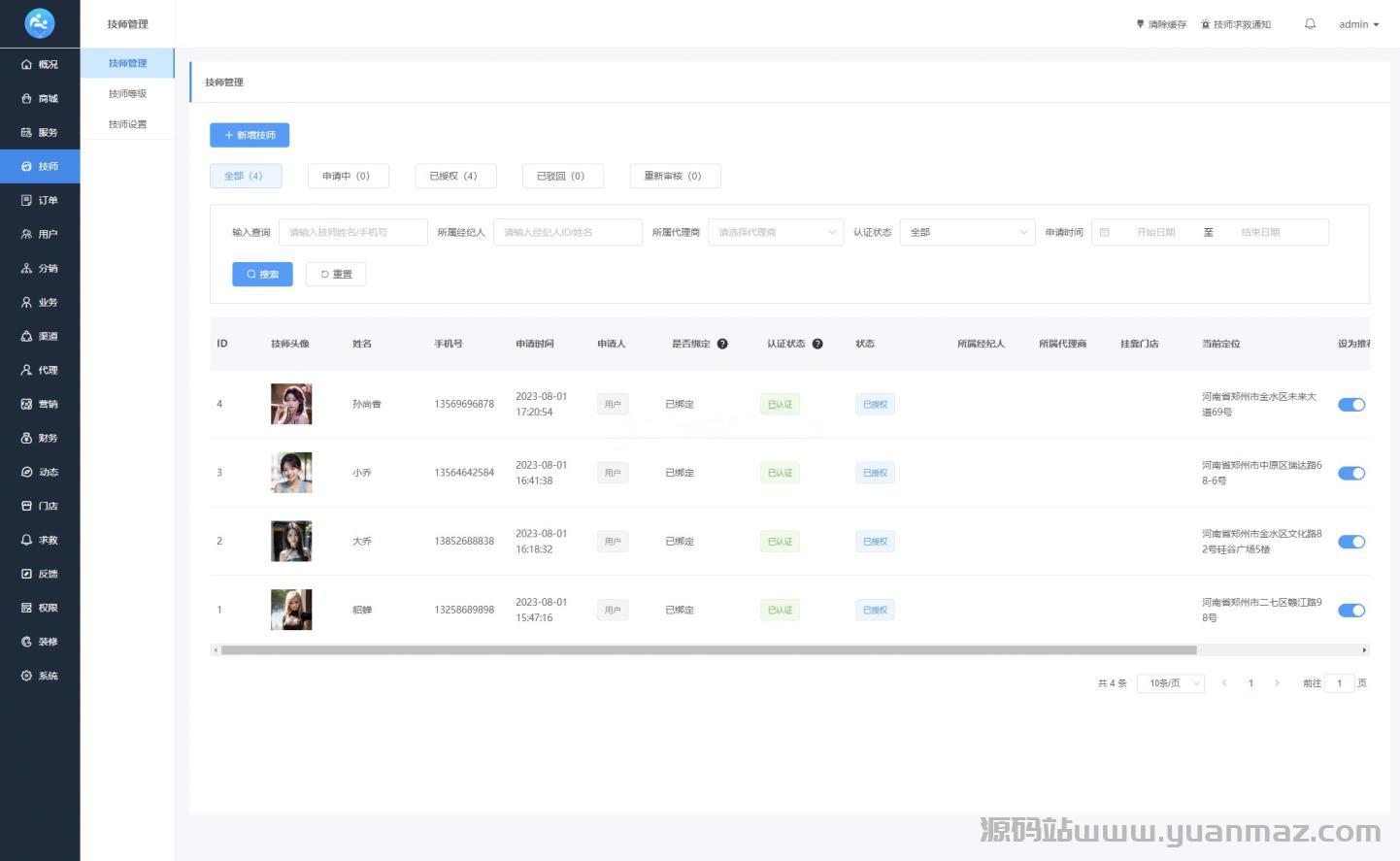Image resolution: width=1400 pixels, height=861 pixels.
Task: Click the 输入查询 technician name input field
Action: (352, 232)
